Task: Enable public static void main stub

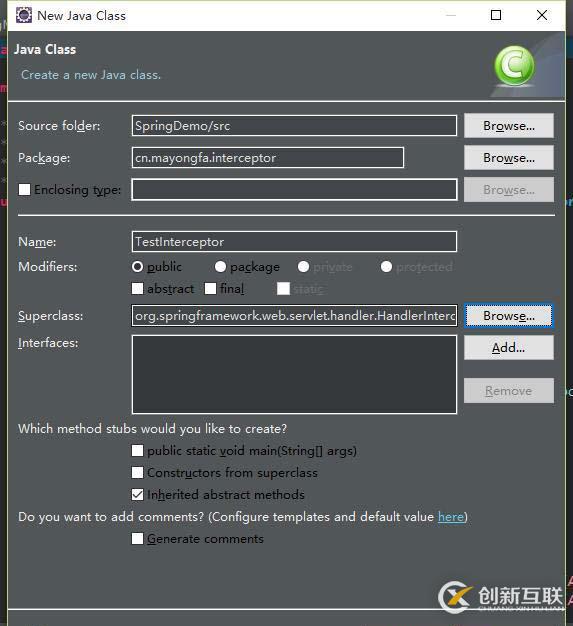Action: click(137, 451)
